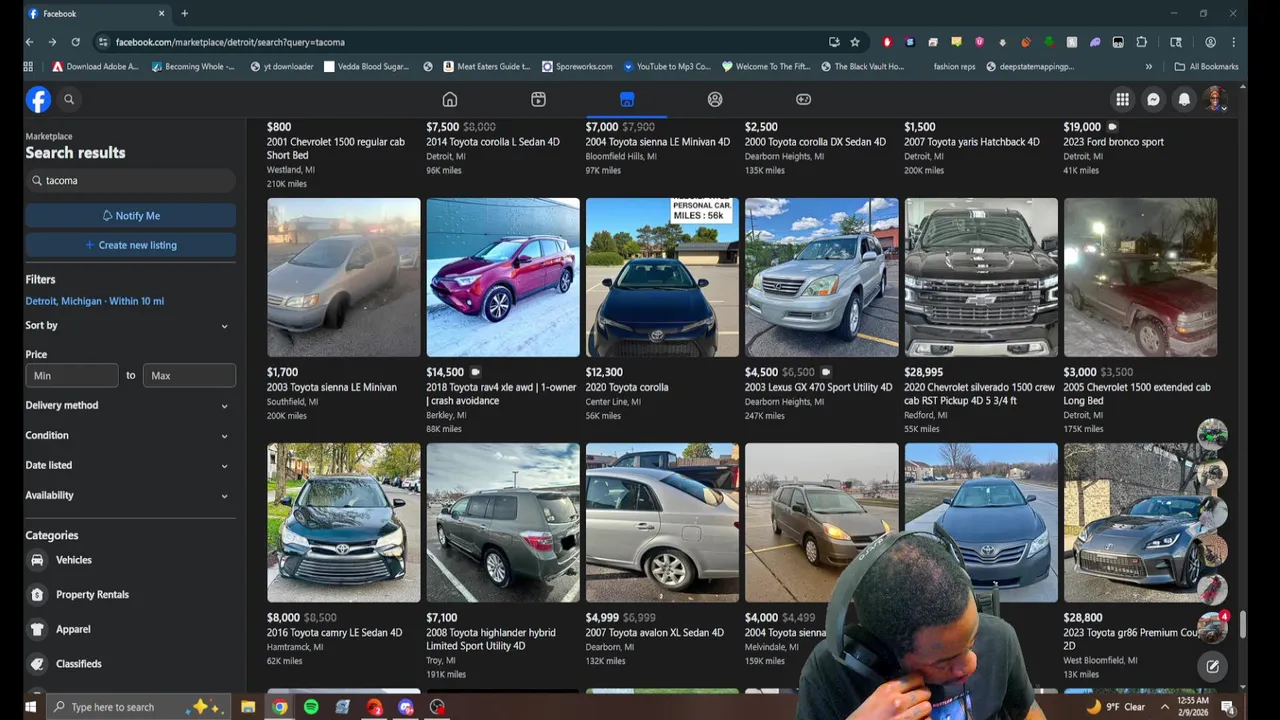The image size is (1280, 720).
Task: Bookmark this page with the star icon
Action: pos(855,42)
